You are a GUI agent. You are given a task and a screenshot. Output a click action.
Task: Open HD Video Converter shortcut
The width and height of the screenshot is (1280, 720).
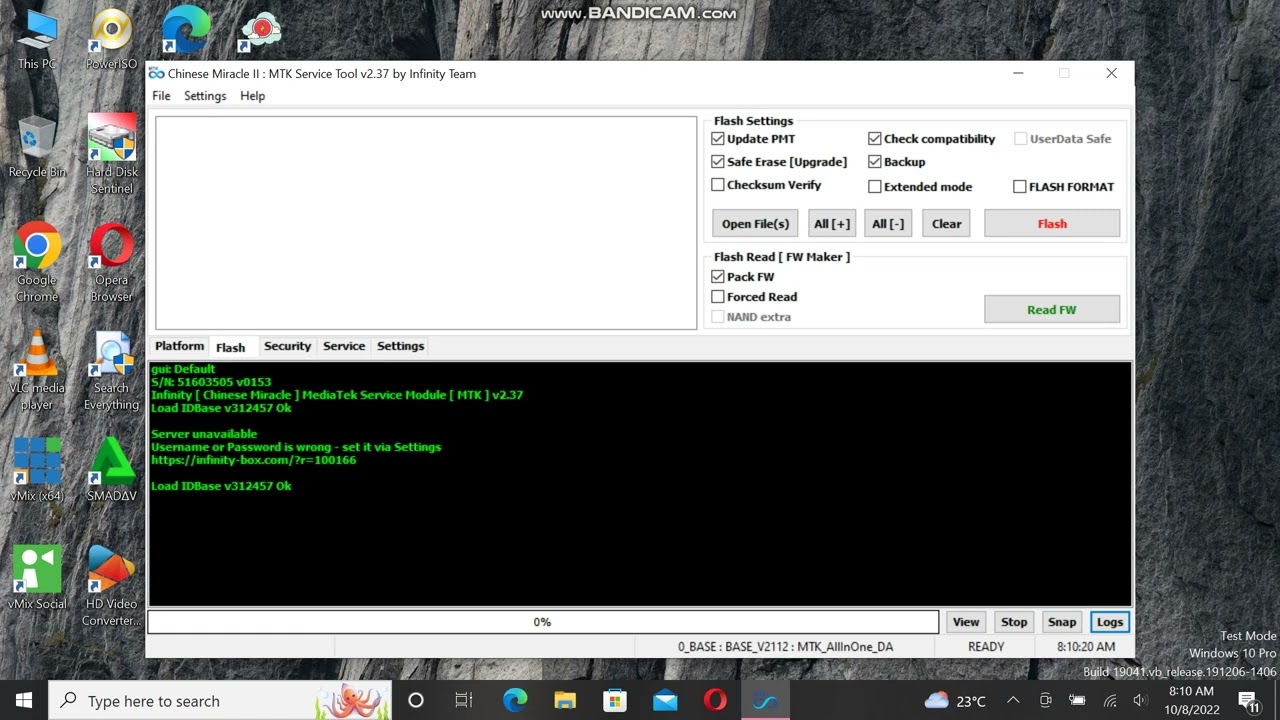[111, 586]
